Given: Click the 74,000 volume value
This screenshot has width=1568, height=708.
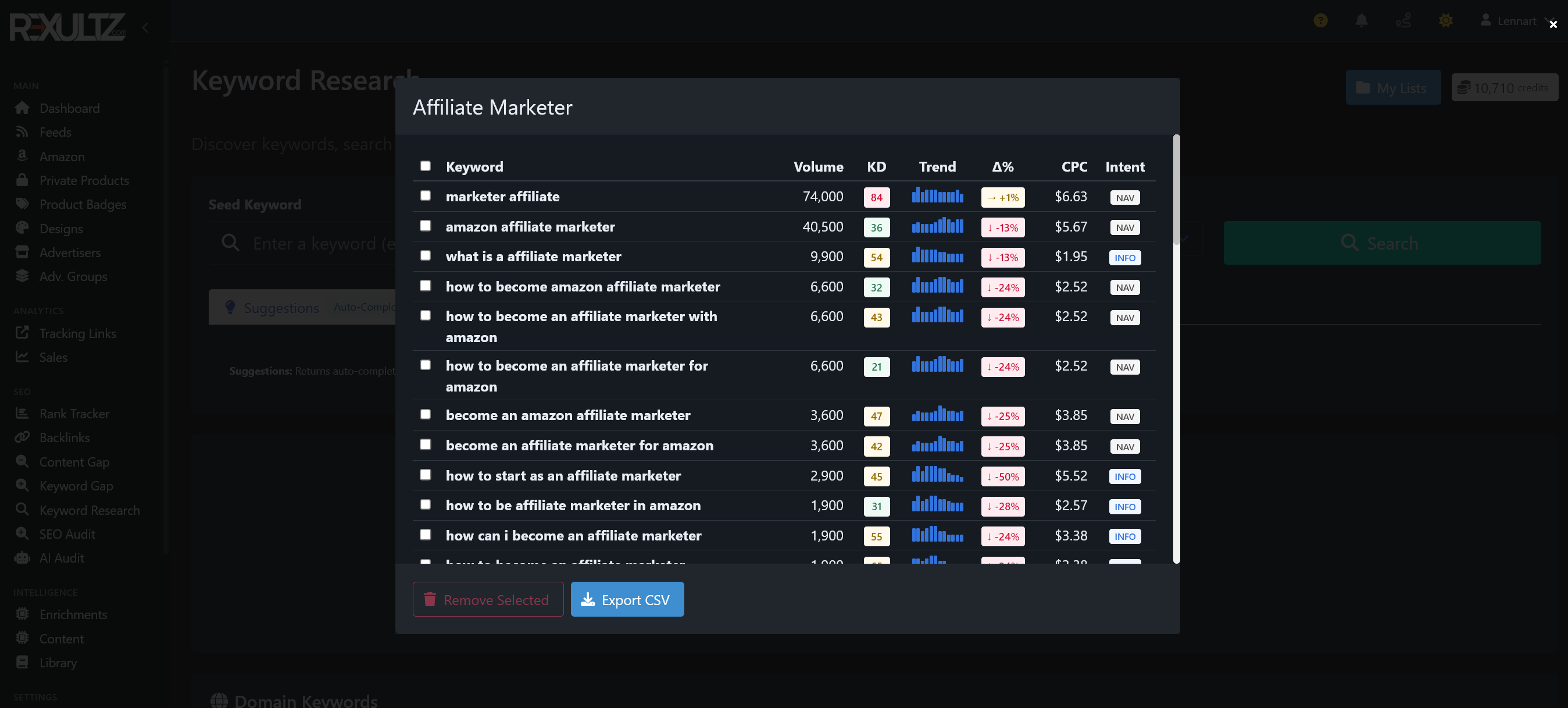Looking at the screenshot, I should point(823,196).
